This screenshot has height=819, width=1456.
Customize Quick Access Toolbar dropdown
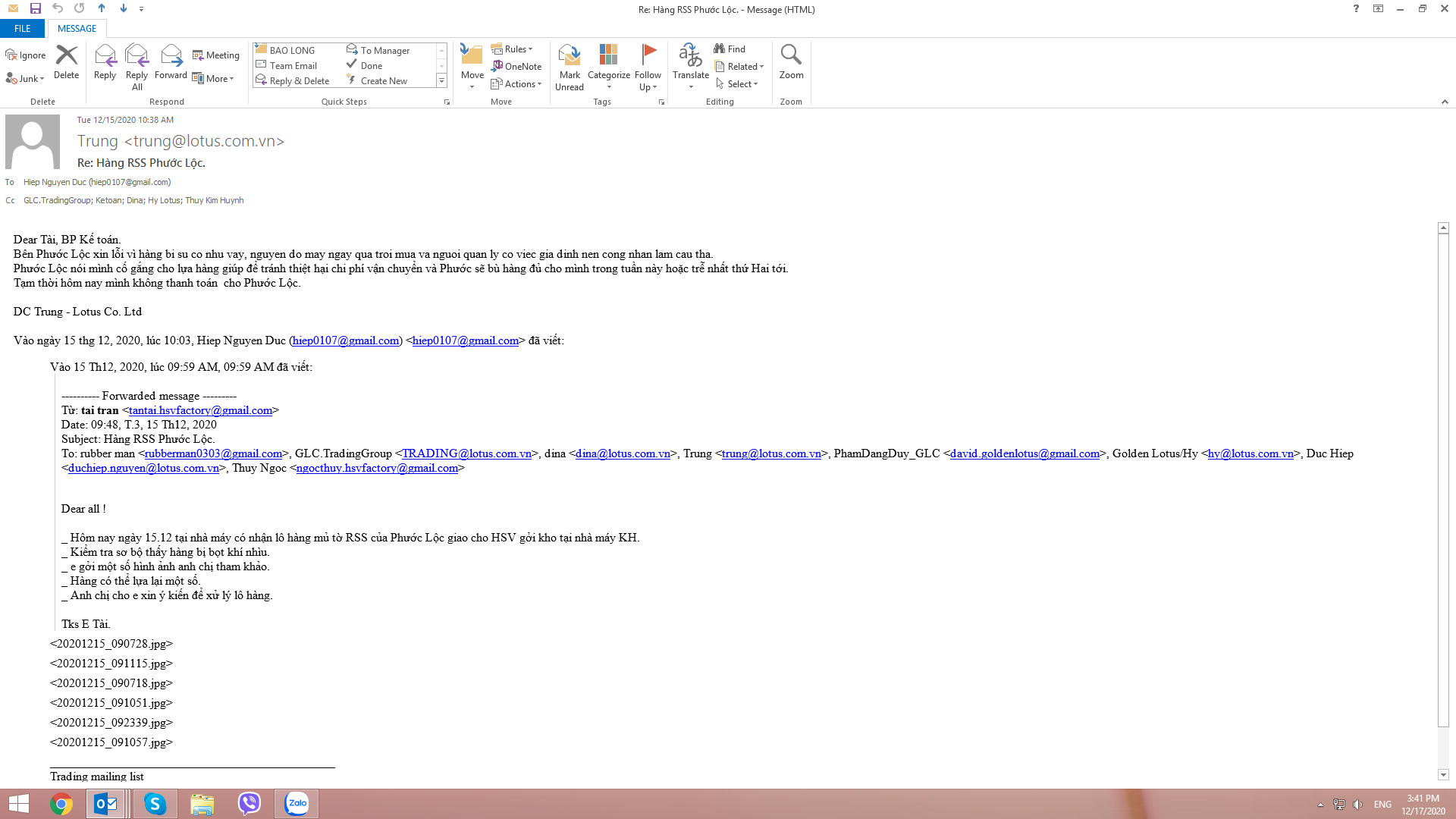[x=142, y=8]
